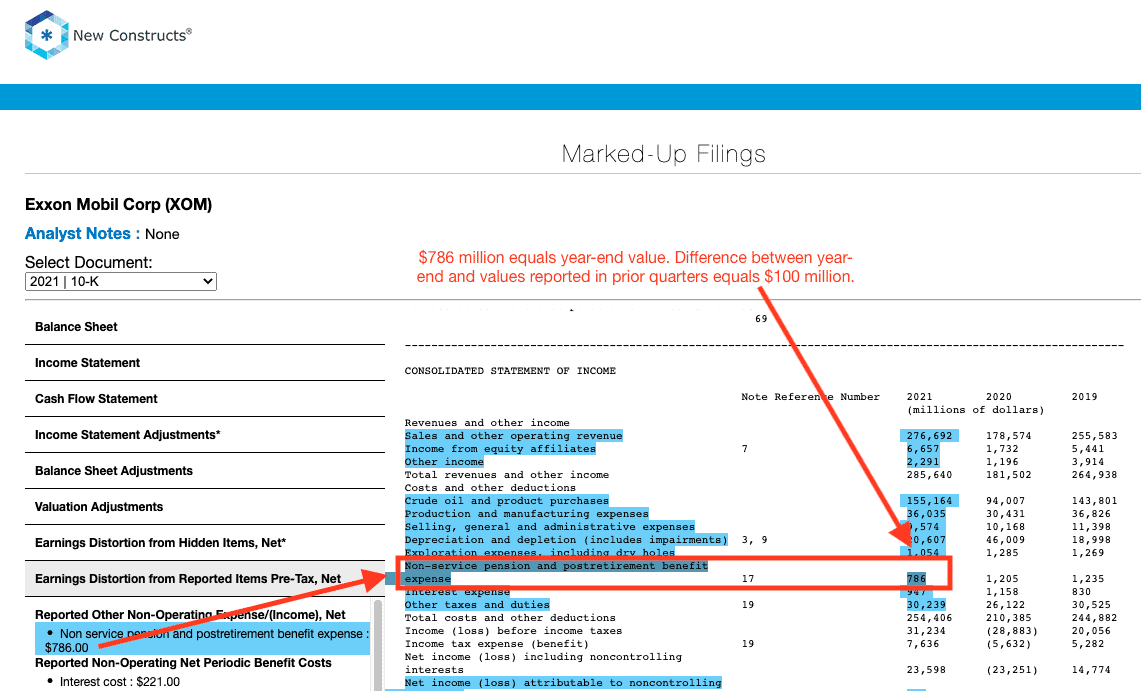Click the highlighted 786 value

click(x=916, y=579)
